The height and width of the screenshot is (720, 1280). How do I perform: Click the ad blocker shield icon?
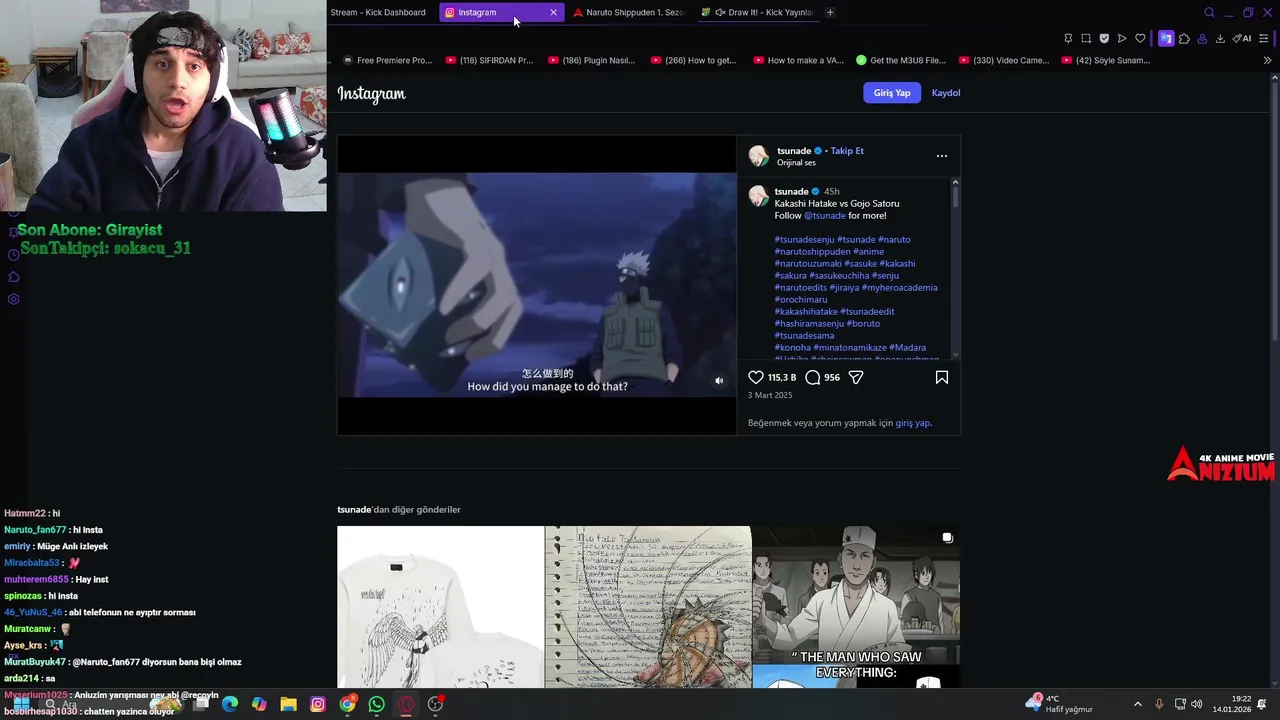[1104, 39]
